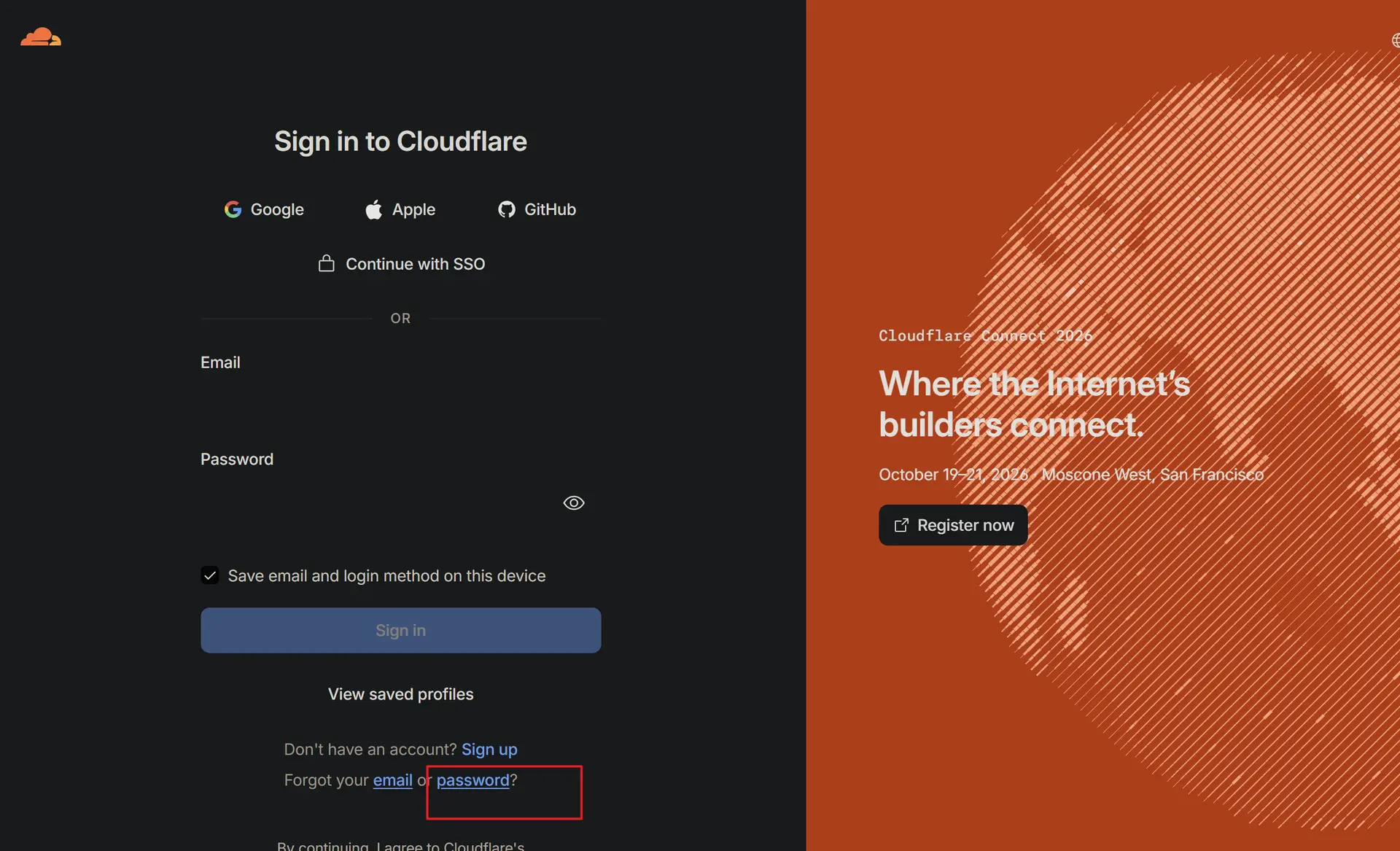The image size is (1400, 851).
Task: Open View saved profiles
Action: (401, 693)
